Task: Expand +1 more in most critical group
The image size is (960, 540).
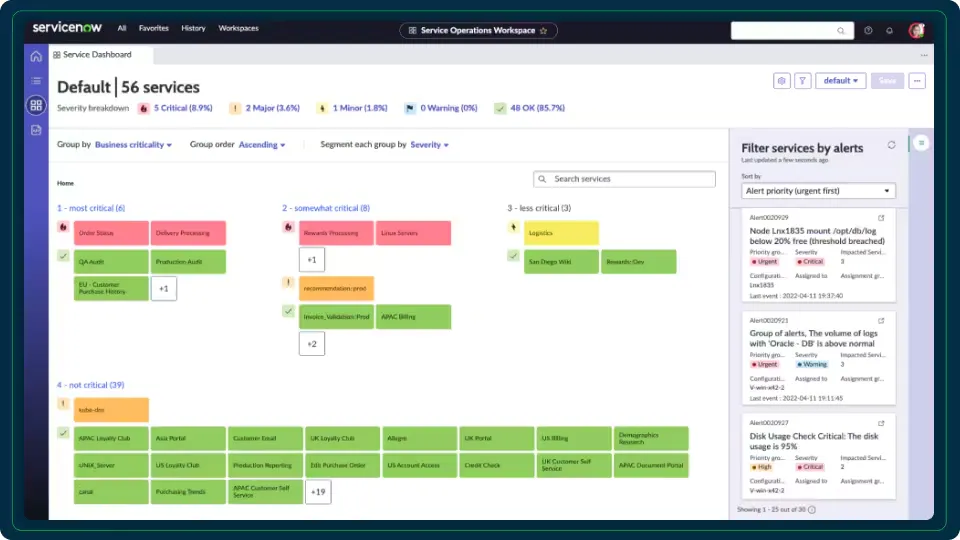Action: coord(163,288)
